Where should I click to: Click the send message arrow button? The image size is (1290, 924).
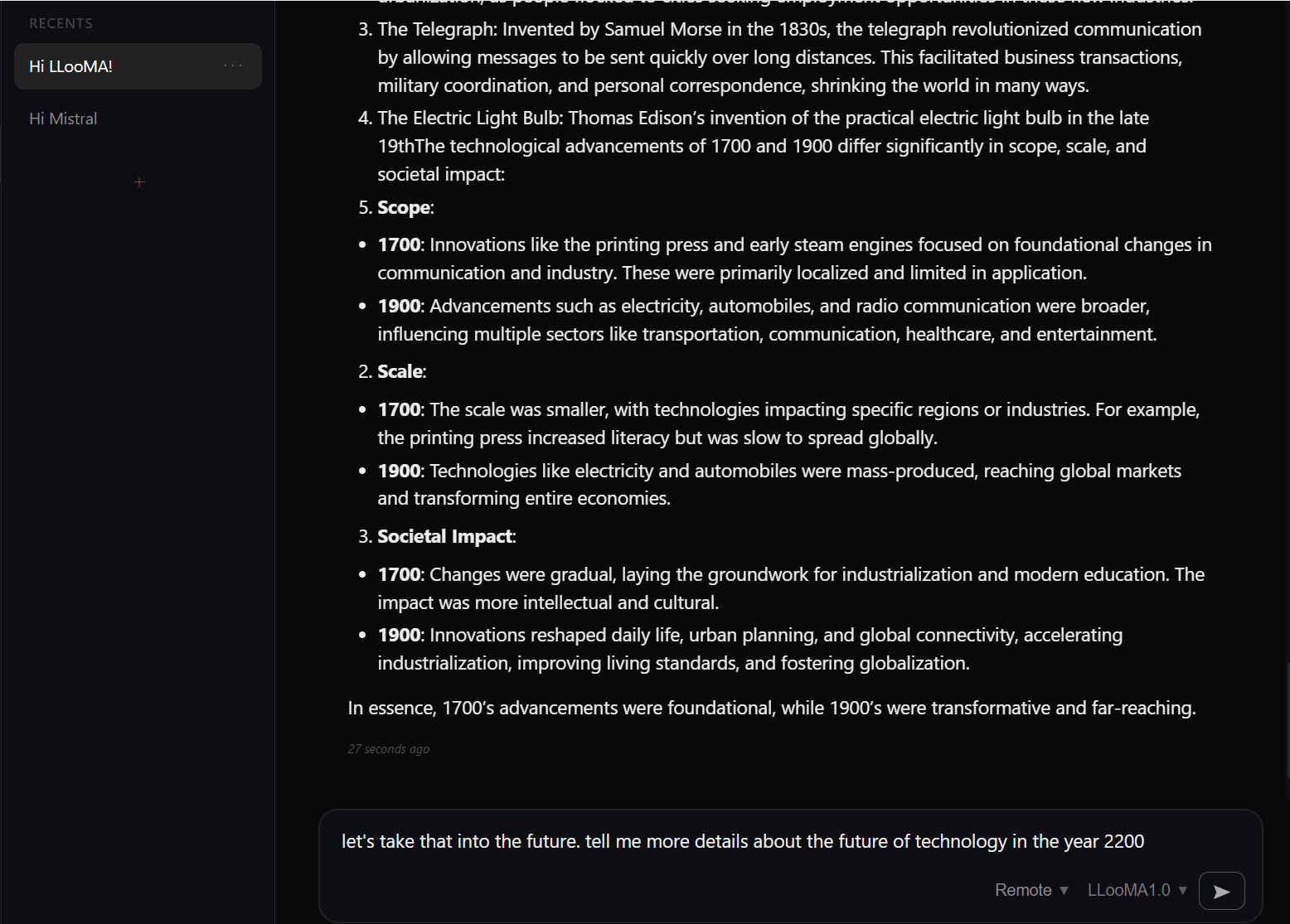coord(1221,891)
